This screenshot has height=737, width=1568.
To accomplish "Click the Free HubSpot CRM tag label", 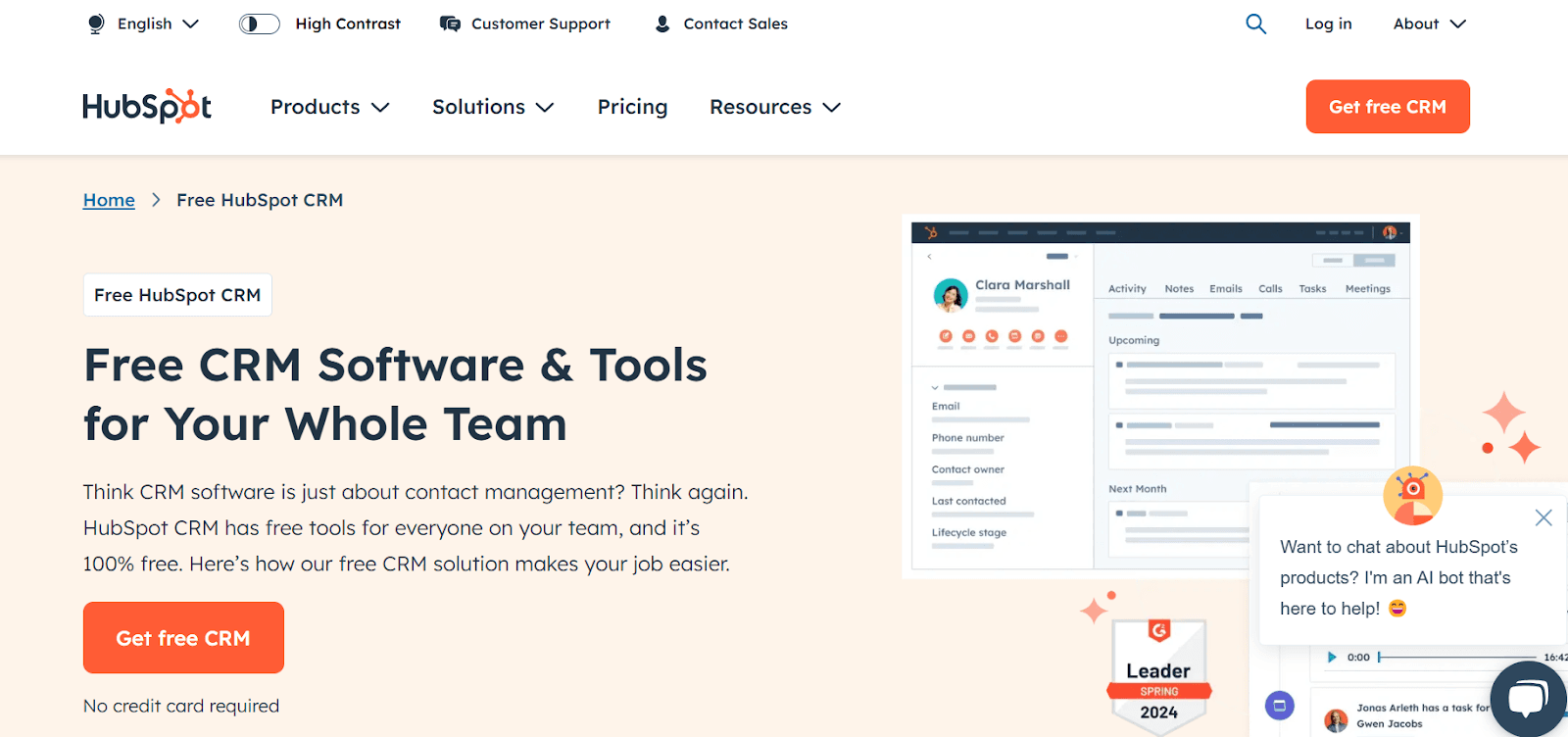I will (x=177, y=295).
